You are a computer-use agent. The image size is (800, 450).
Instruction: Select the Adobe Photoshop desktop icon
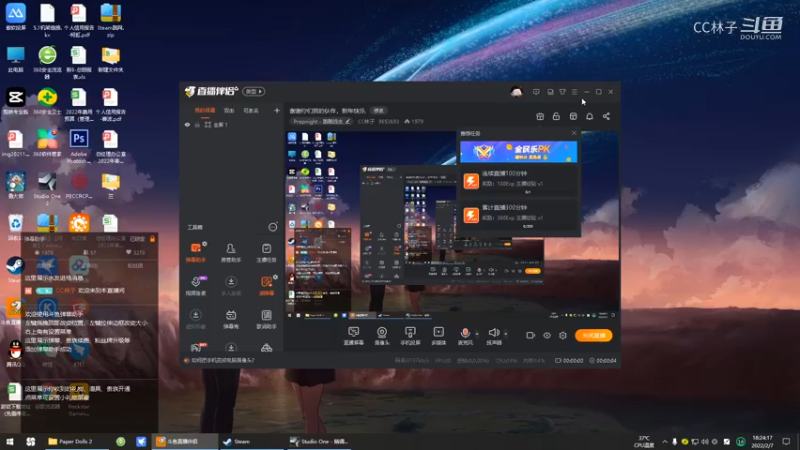coord(79,146)
